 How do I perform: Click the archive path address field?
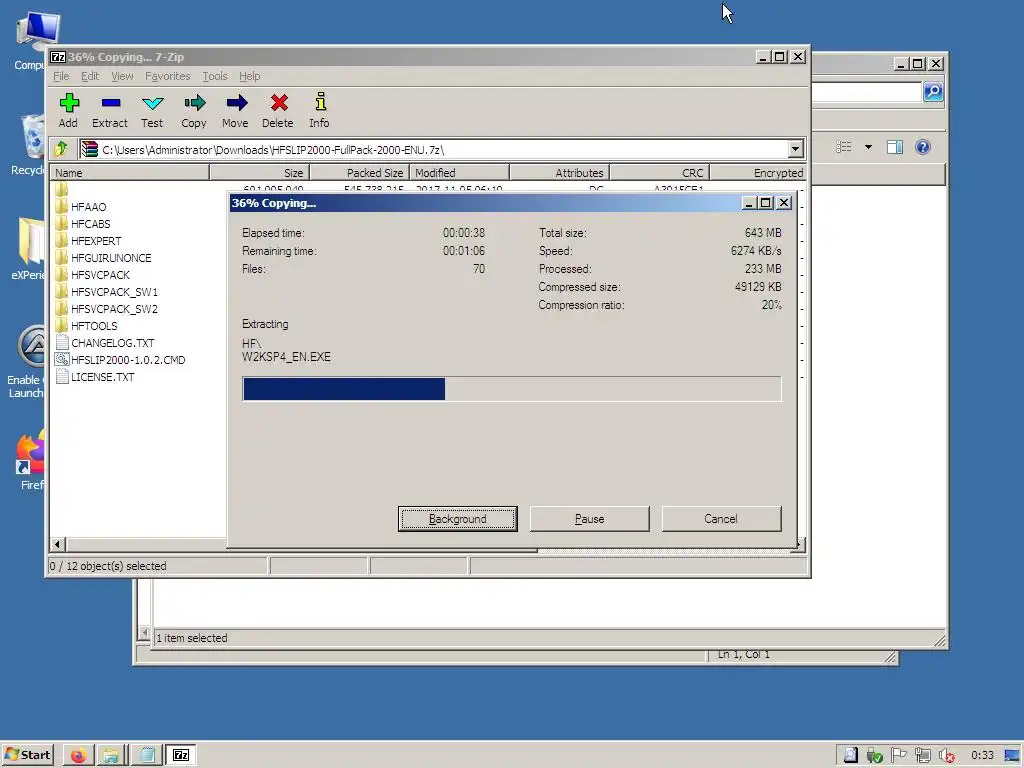tap(434, 150)
